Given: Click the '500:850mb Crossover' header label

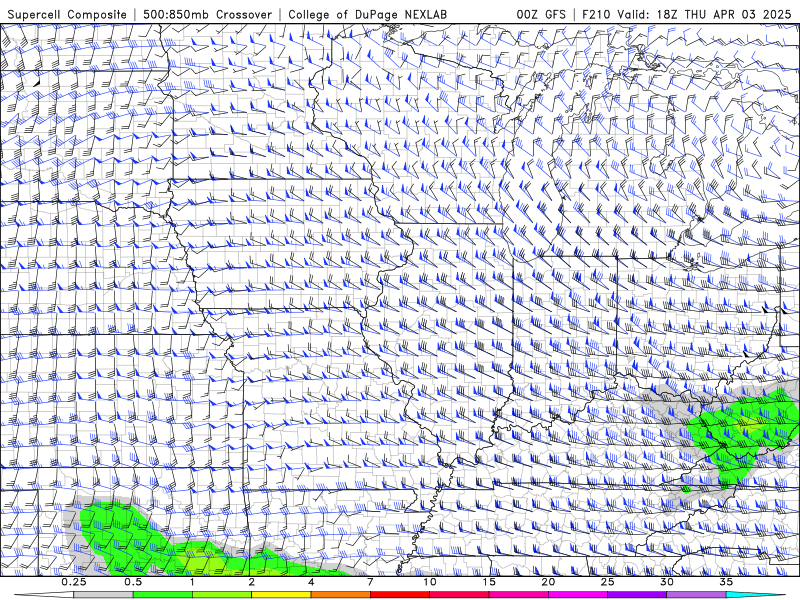Looking at the screenshot, I should tap(207, 14).
